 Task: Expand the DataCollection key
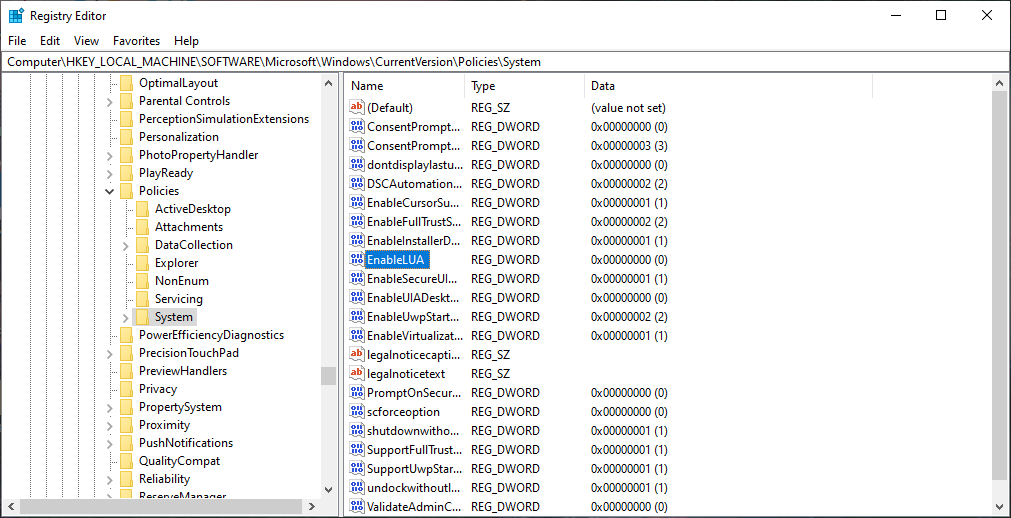(x=126, y=245)
